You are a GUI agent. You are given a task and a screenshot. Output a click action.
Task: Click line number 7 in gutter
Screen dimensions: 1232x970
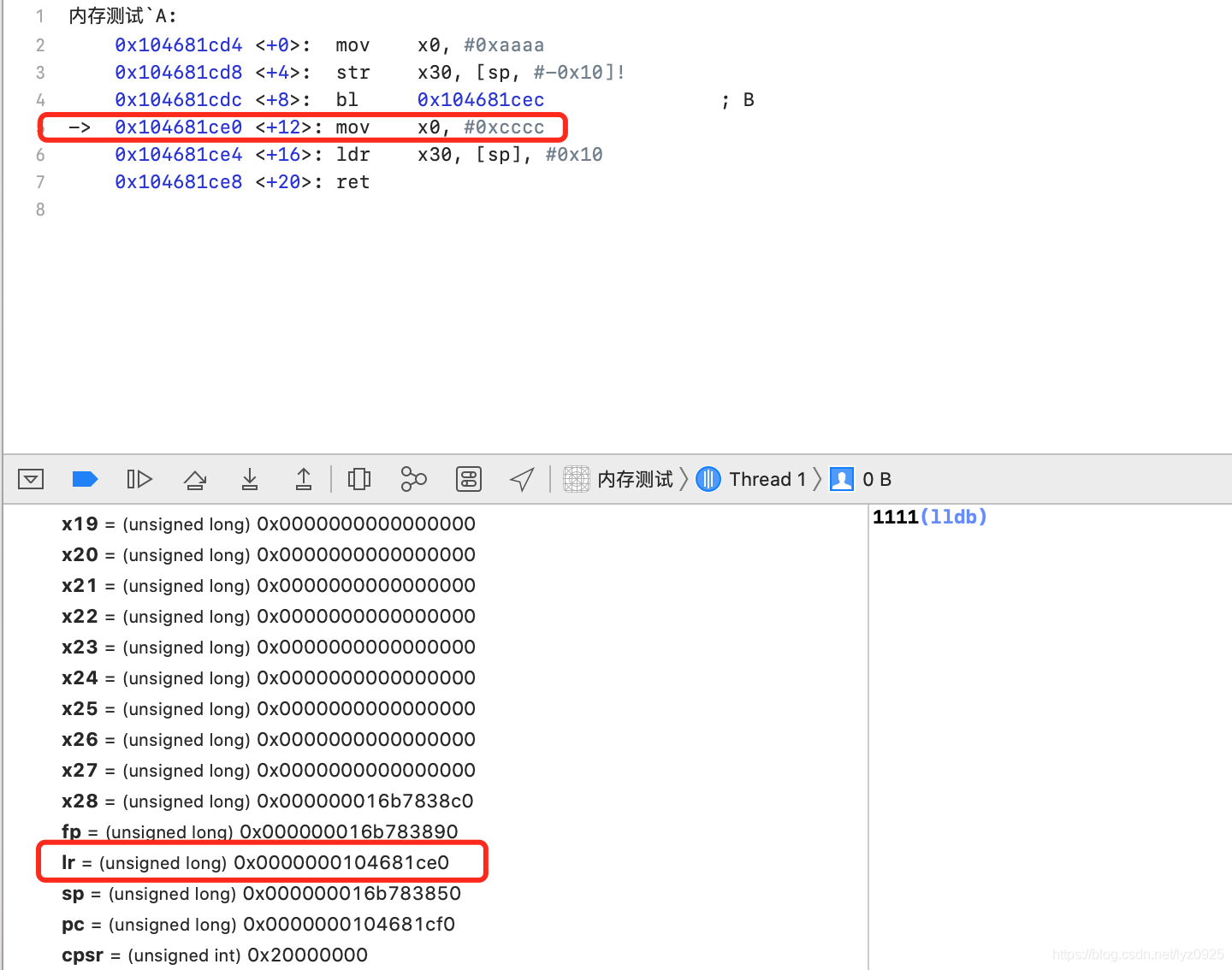pyautogui.click(x=40, y=181)
